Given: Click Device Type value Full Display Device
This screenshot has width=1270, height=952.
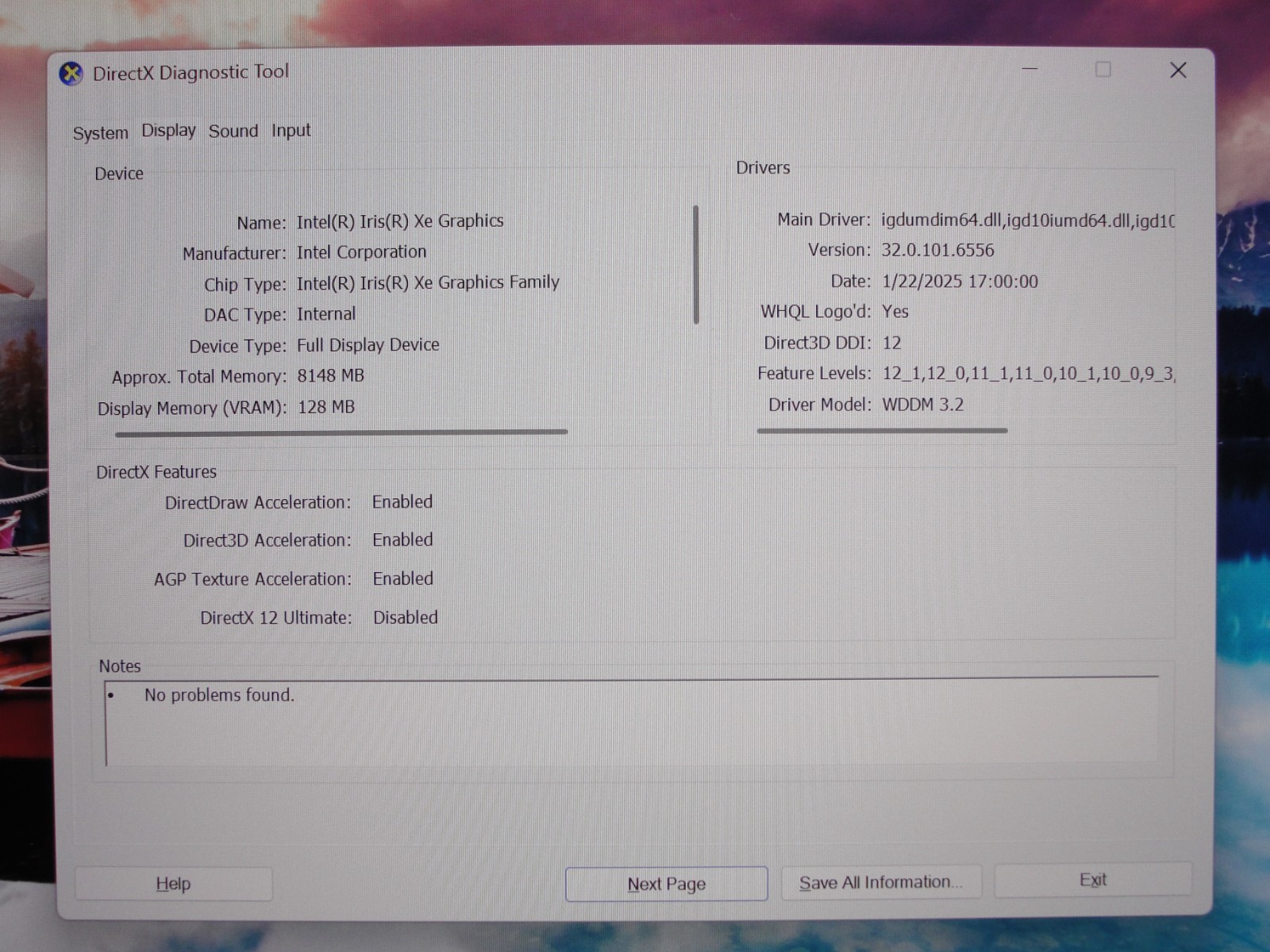Looking at the screenshot, I should pos(368,345).
